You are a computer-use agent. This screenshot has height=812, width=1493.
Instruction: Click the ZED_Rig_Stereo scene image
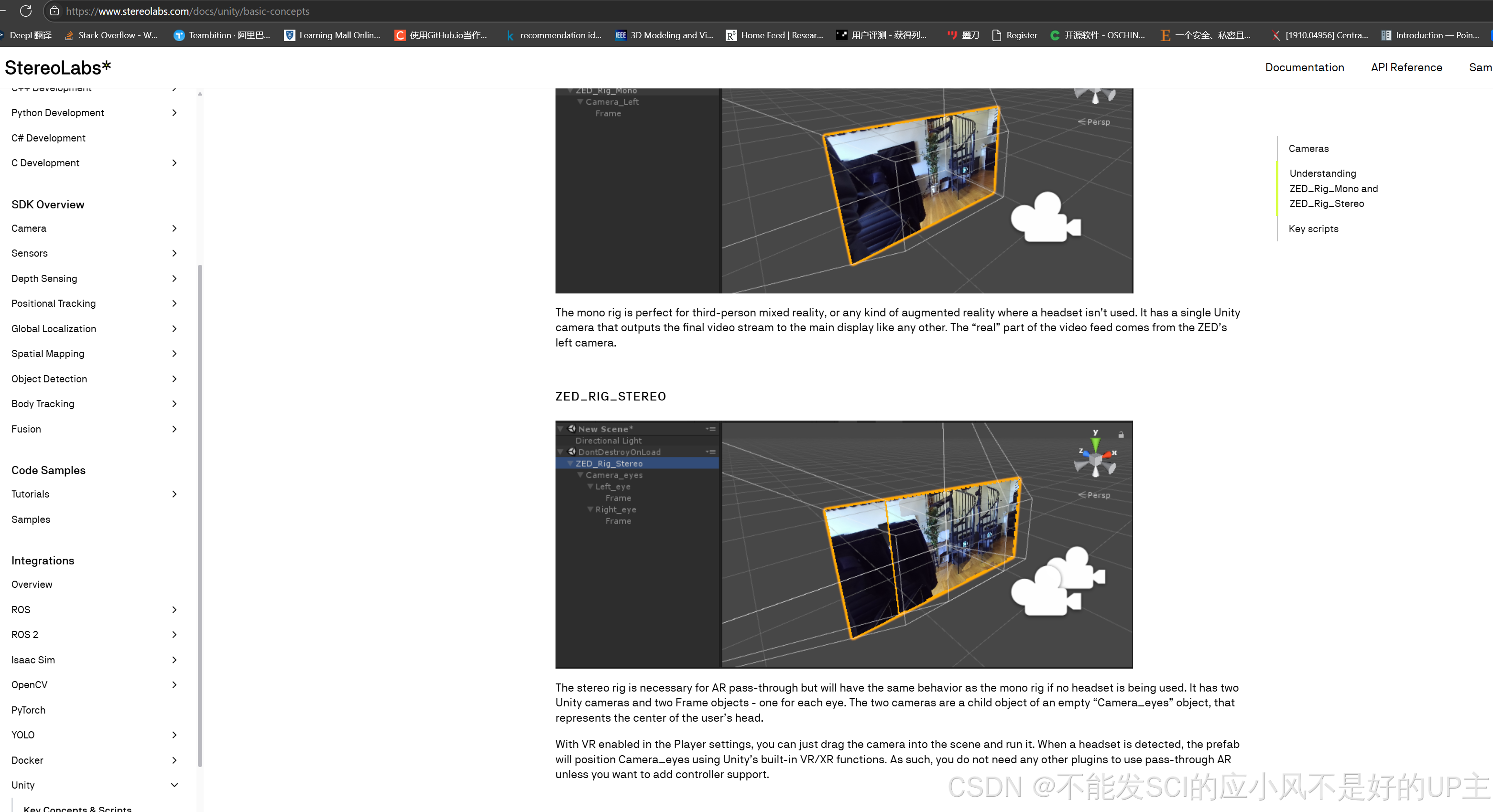click(844, 544)
